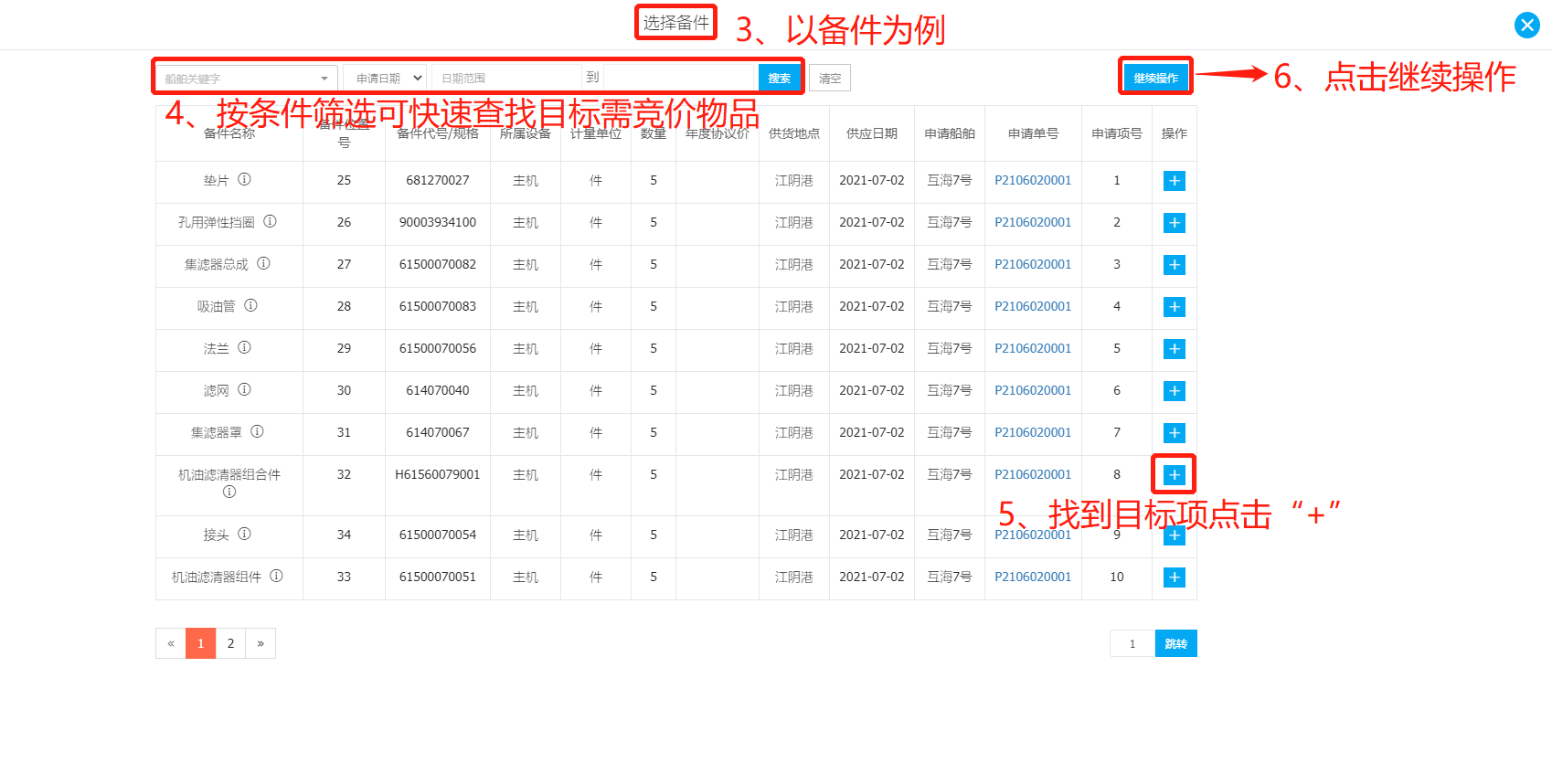This screenshot has width=1552, height=784.
Task: Open the 船舶关键字 dropdown
Action: coord(247,79)
